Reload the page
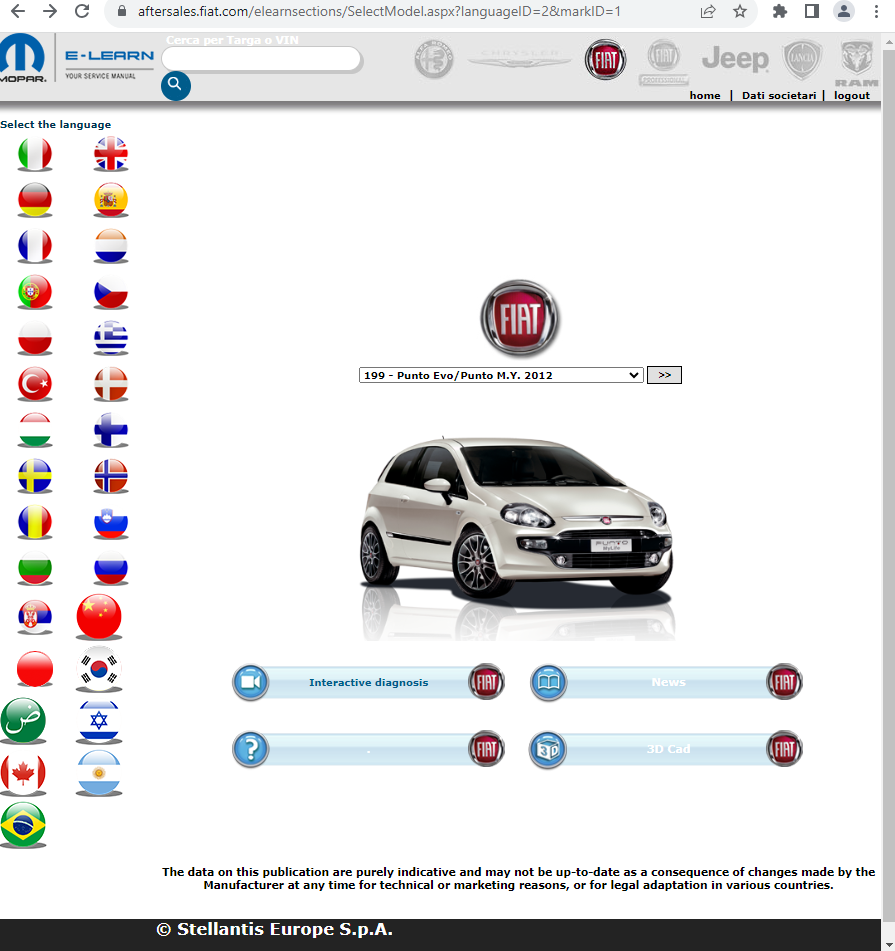 (x=82, y=11)
